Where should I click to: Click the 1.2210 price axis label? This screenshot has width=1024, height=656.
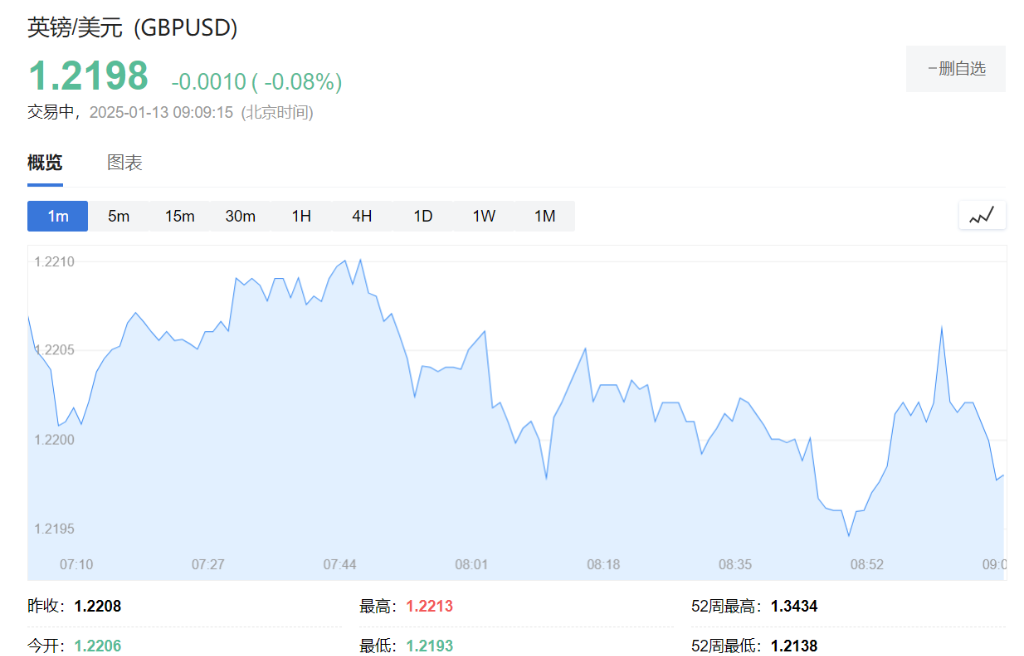55,262
